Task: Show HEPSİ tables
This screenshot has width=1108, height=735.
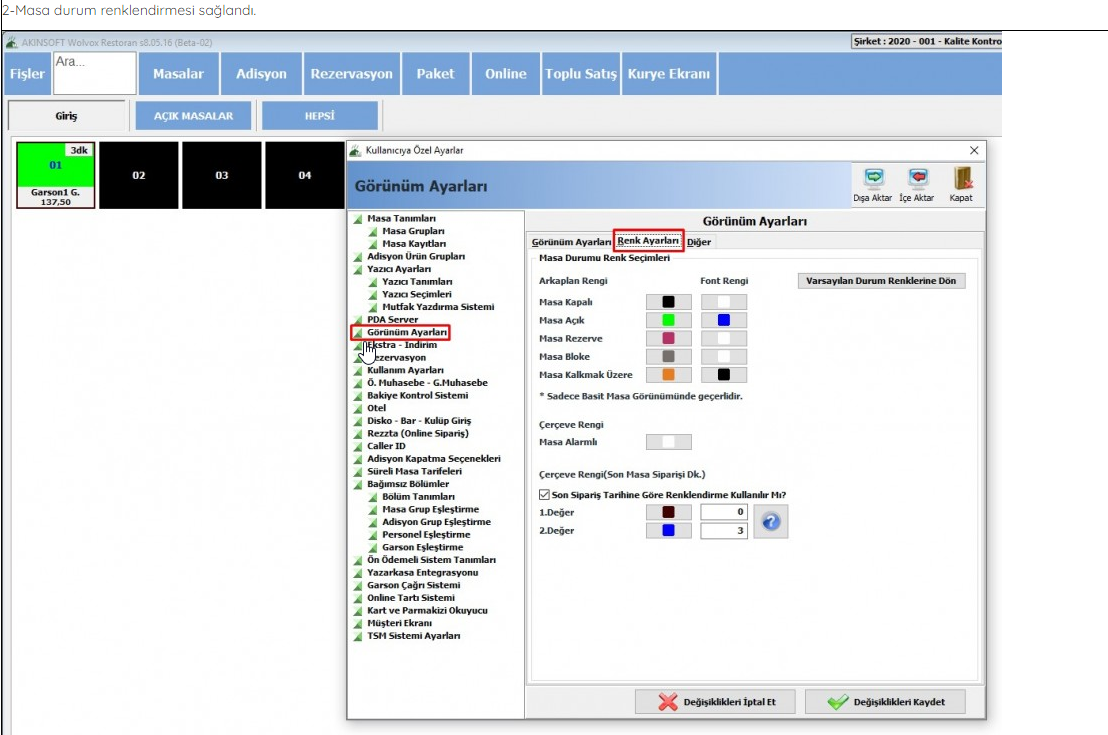Action: [x=320, y=116]
